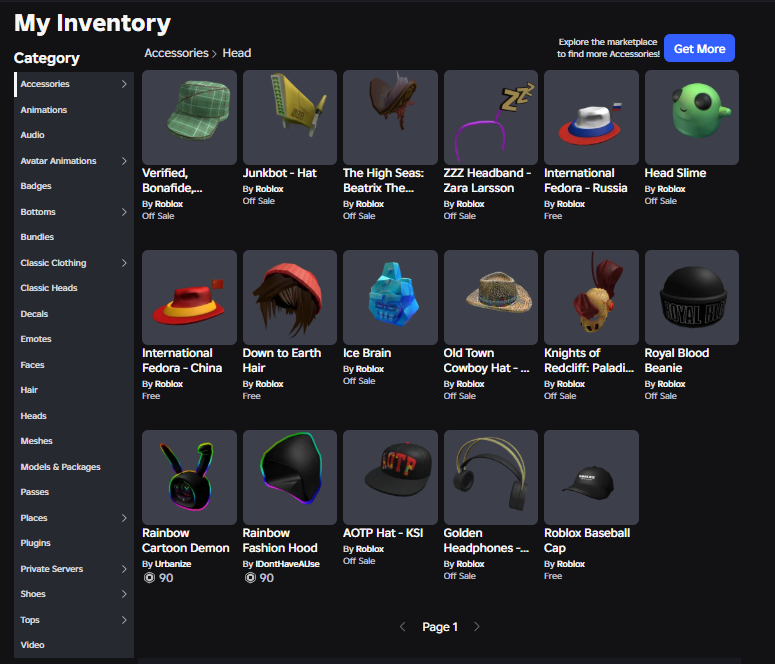
Task: Click the Page 1 indicator text
Action: pos(440,627)
